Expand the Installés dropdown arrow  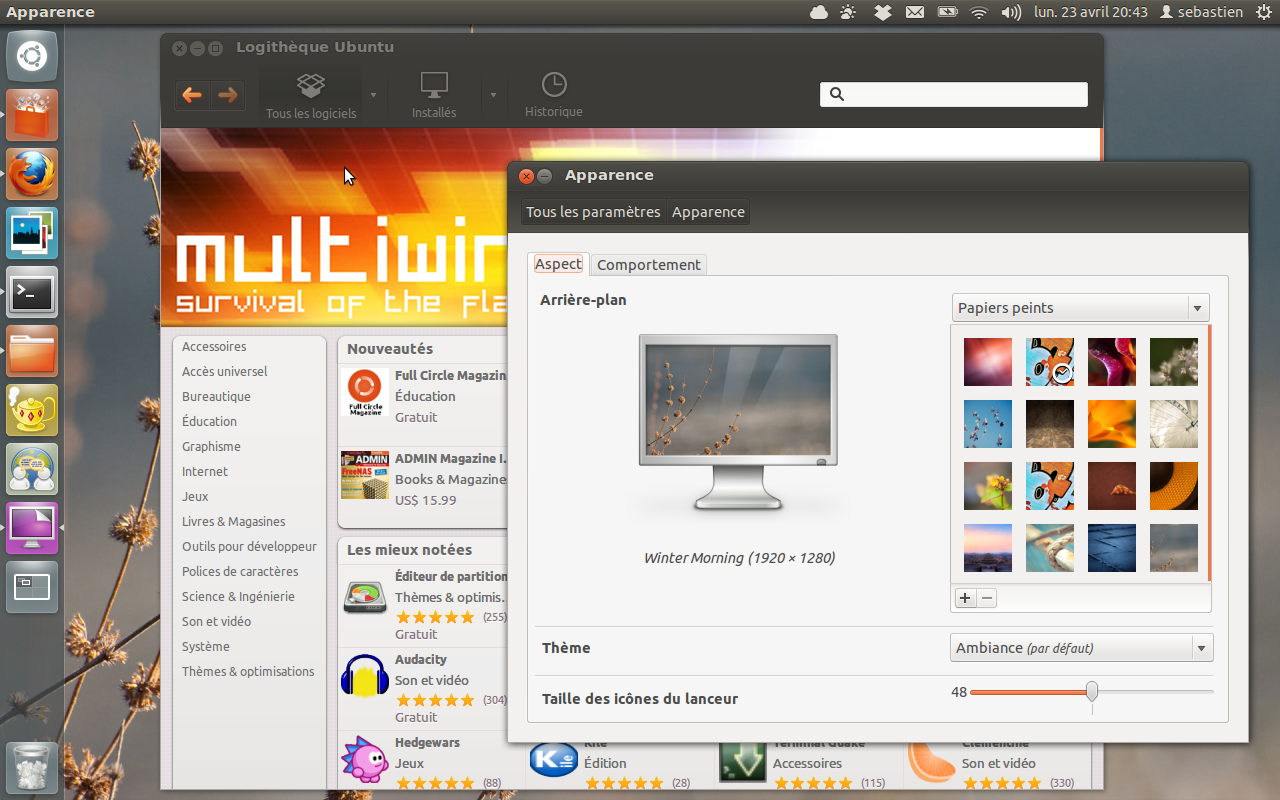pos(492,96)
